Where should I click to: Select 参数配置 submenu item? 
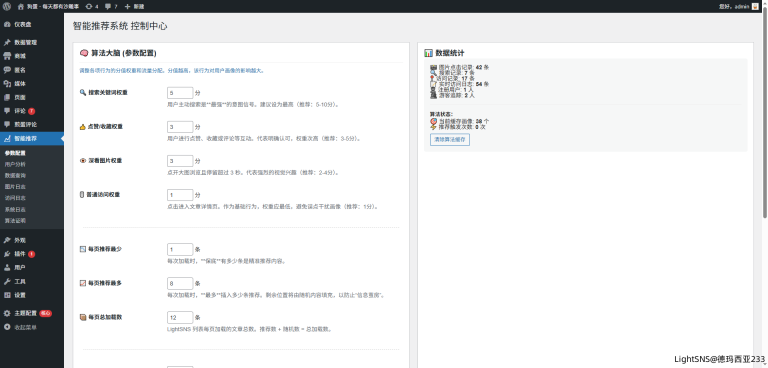(x=15, y=153)
